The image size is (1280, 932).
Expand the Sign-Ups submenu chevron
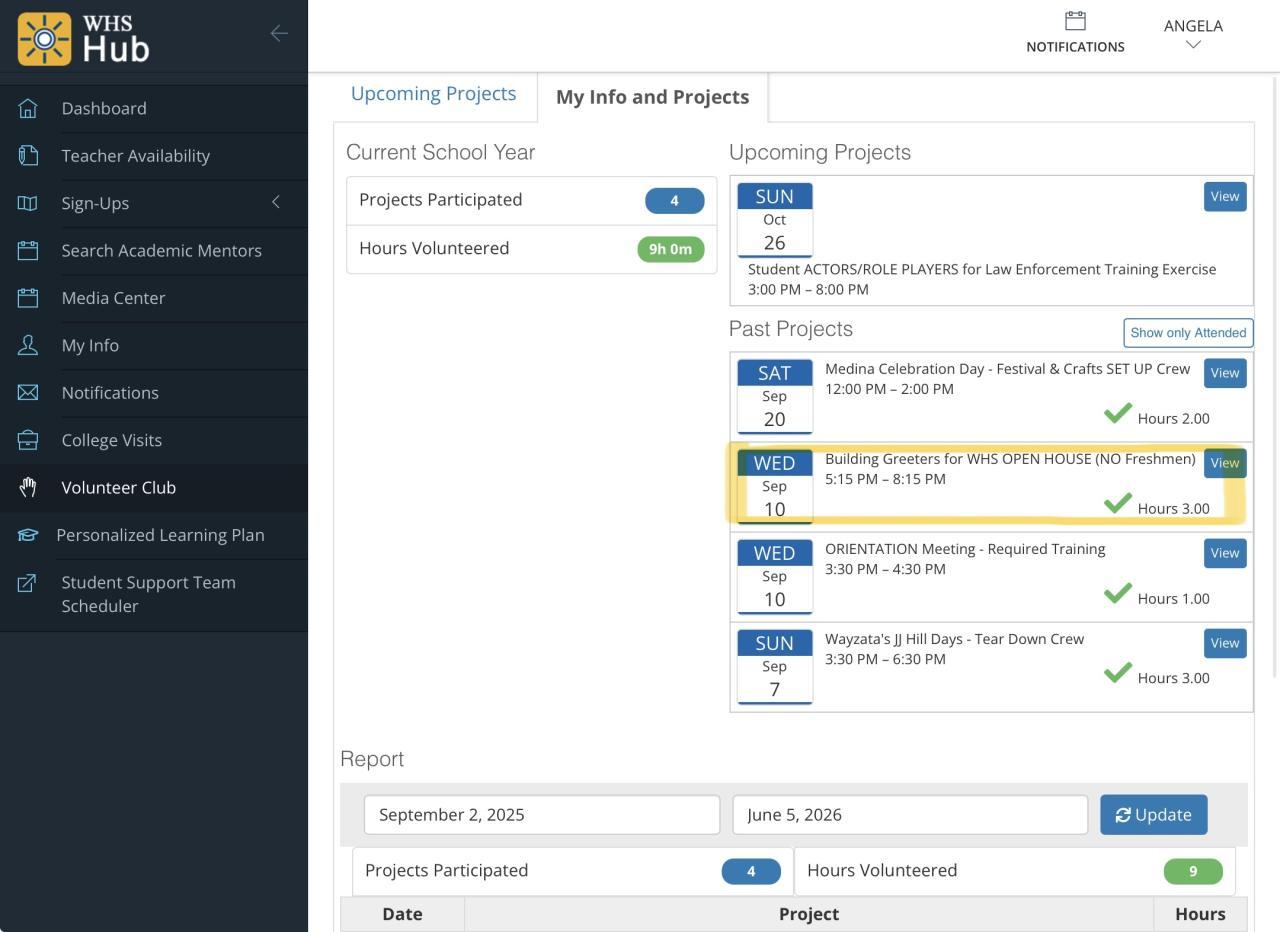[276, 202]
